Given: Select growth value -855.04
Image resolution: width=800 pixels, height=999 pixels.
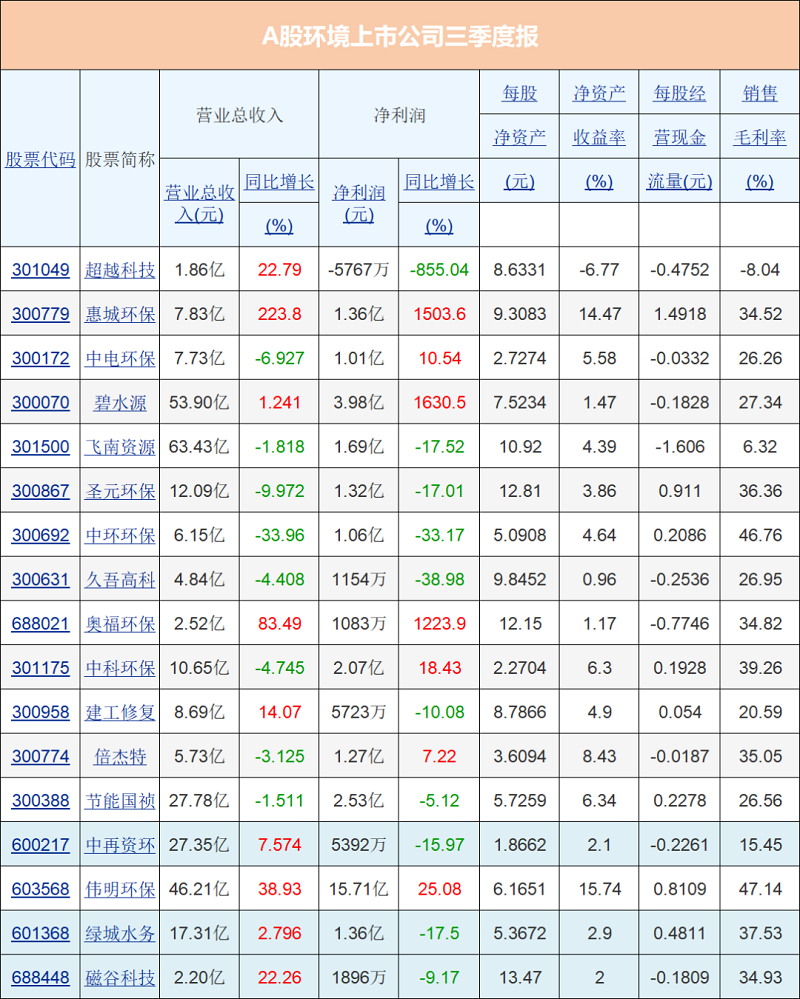Looking at the screenshot, I should 439,270.
